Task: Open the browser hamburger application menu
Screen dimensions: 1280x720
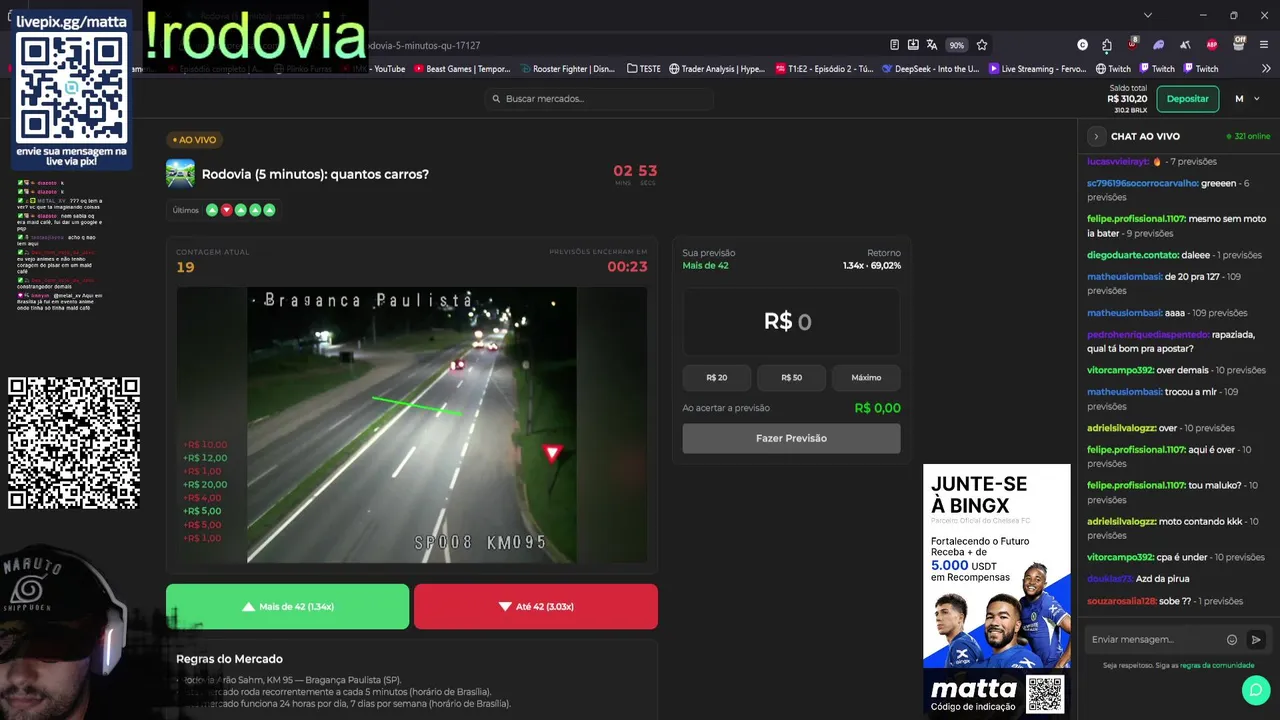Action: tap(1265, 45)
